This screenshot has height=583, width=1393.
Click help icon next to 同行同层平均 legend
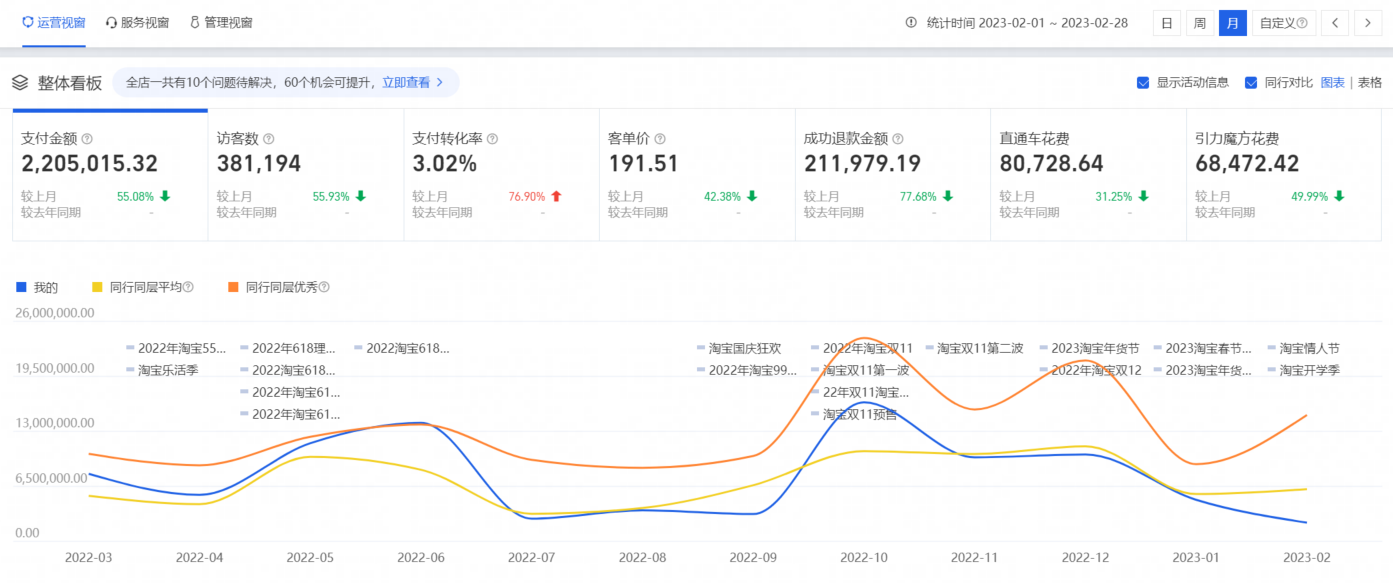point(188,288)
